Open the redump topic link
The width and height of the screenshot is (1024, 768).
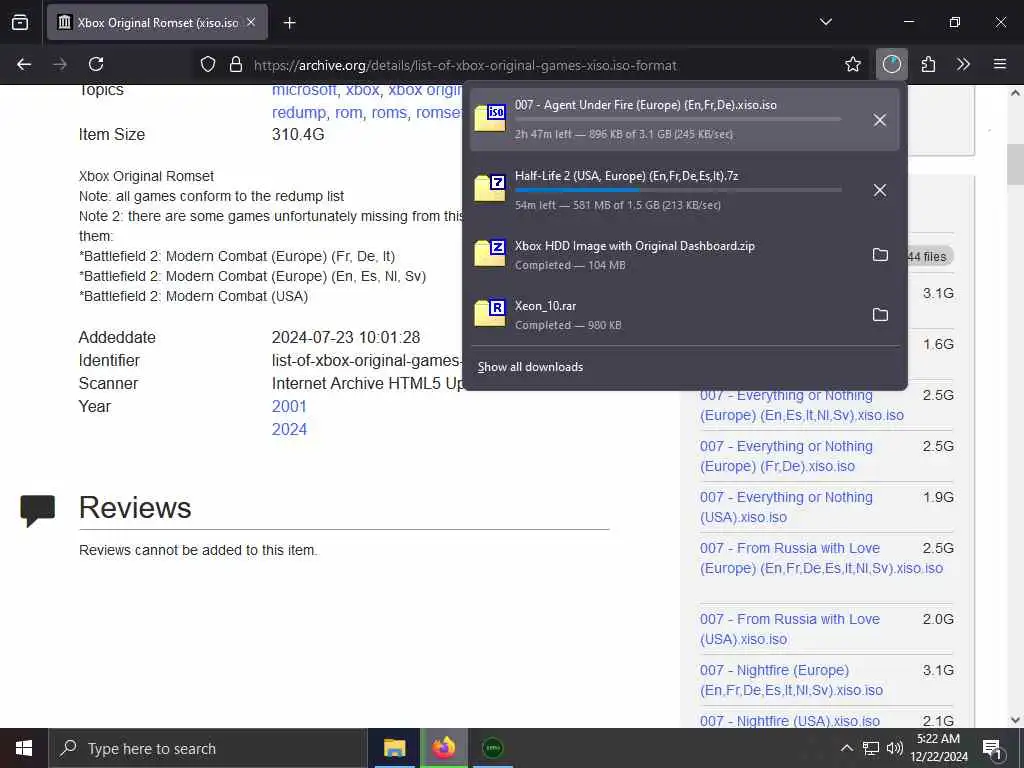[298, 112]
